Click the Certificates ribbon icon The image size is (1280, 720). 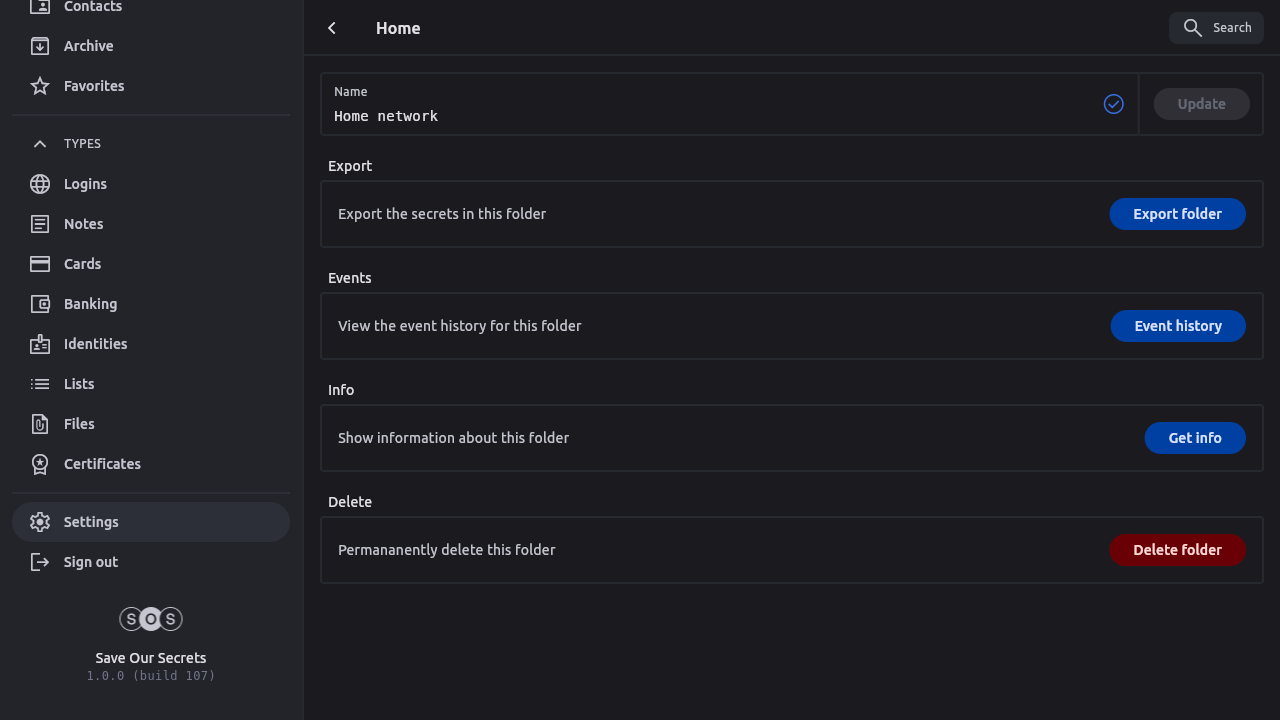pyautogui.click(x=40, y=464)
